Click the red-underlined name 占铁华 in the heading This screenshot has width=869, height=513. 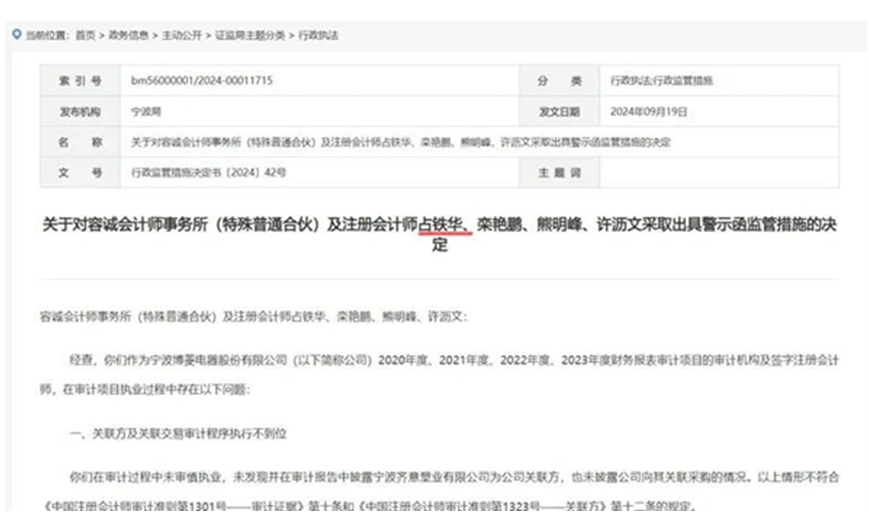tap(444, 226)
